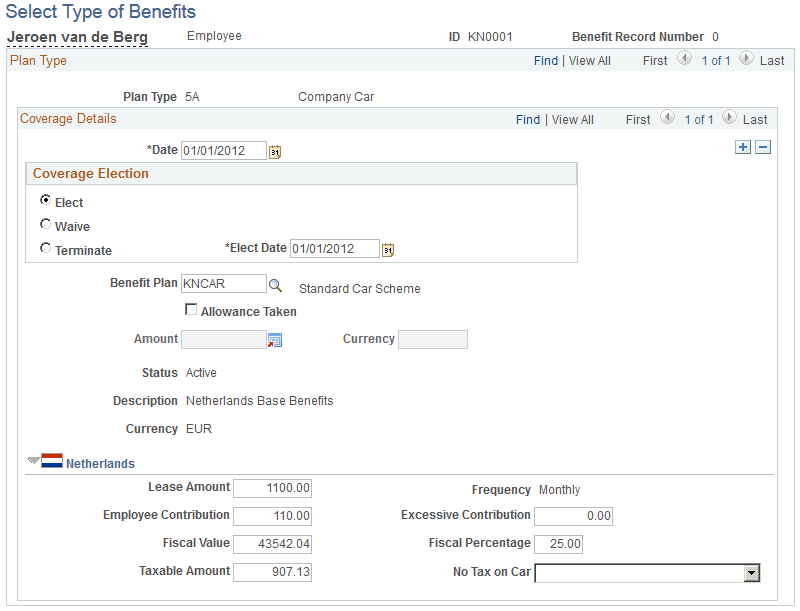Click View All in the Plan Type bar

coord(589,60)
